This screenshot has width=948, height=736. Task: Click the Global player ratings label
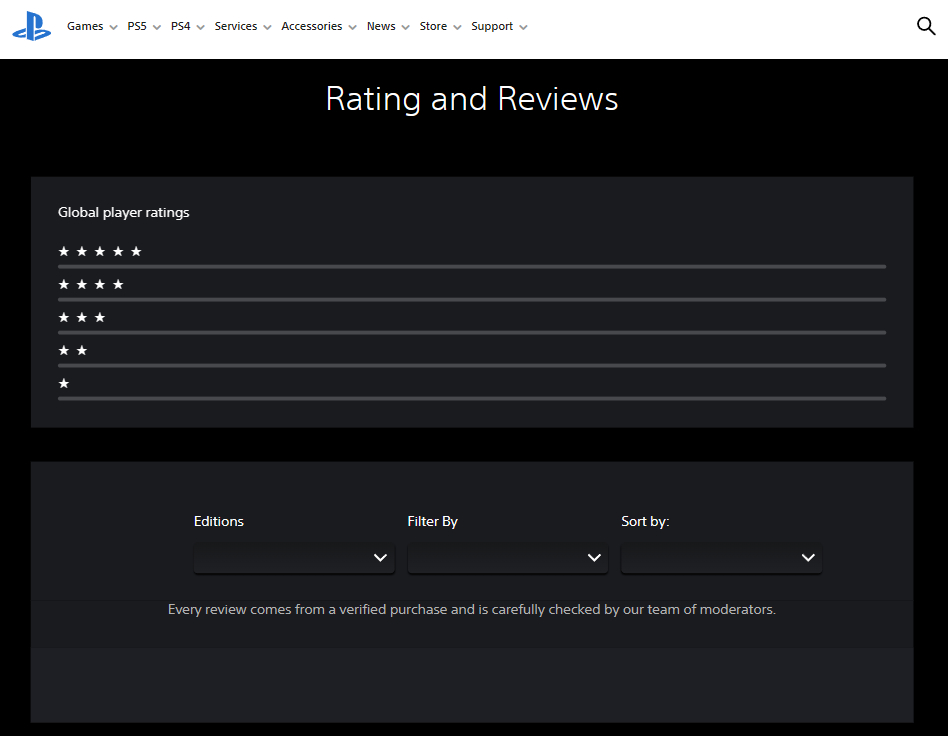click(x=123, y=212)
